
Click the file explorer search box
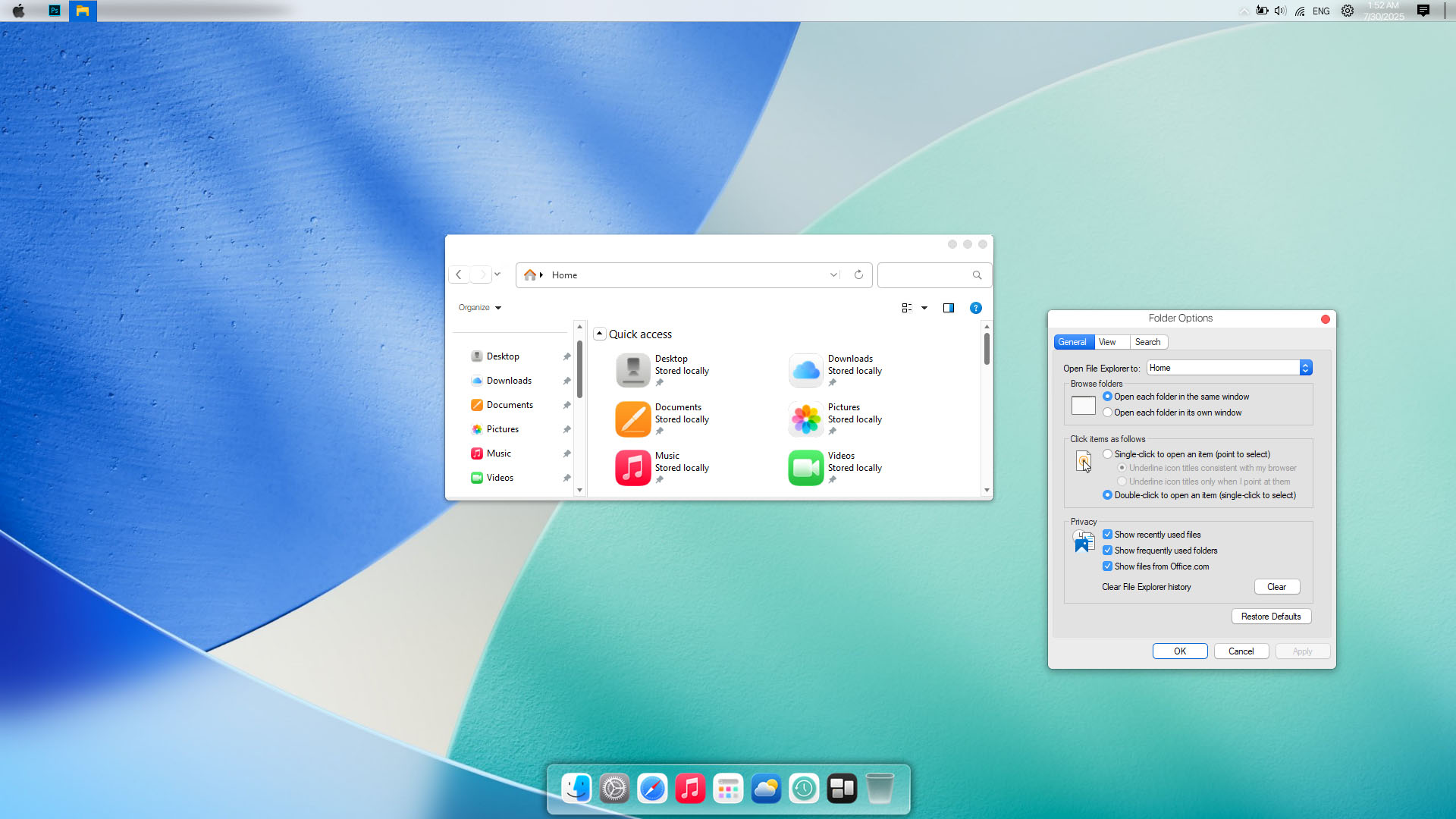coord(925,275)
